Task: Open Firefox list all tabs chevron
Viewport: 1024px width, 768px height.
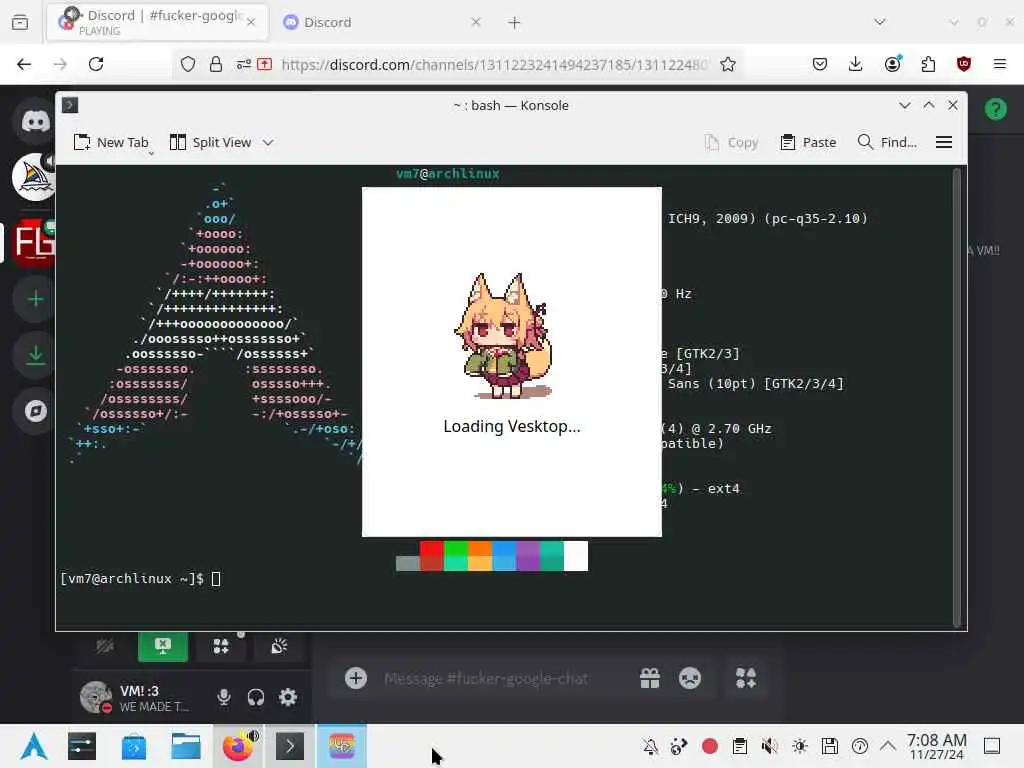Action: [x=880, y=22]
